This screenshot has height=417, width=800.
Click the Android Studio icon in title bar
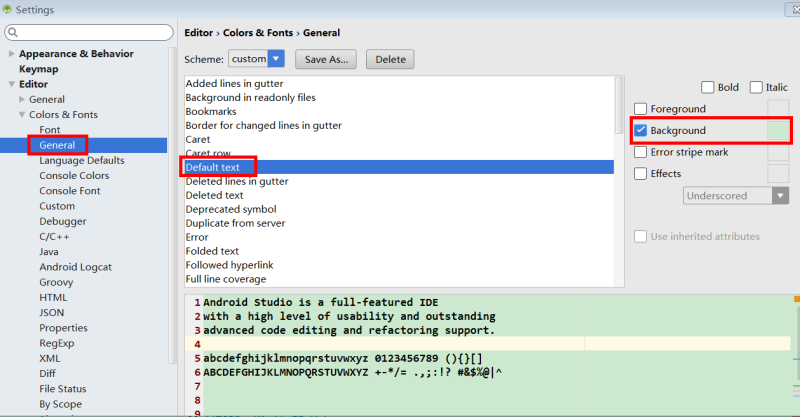(7, 9)
